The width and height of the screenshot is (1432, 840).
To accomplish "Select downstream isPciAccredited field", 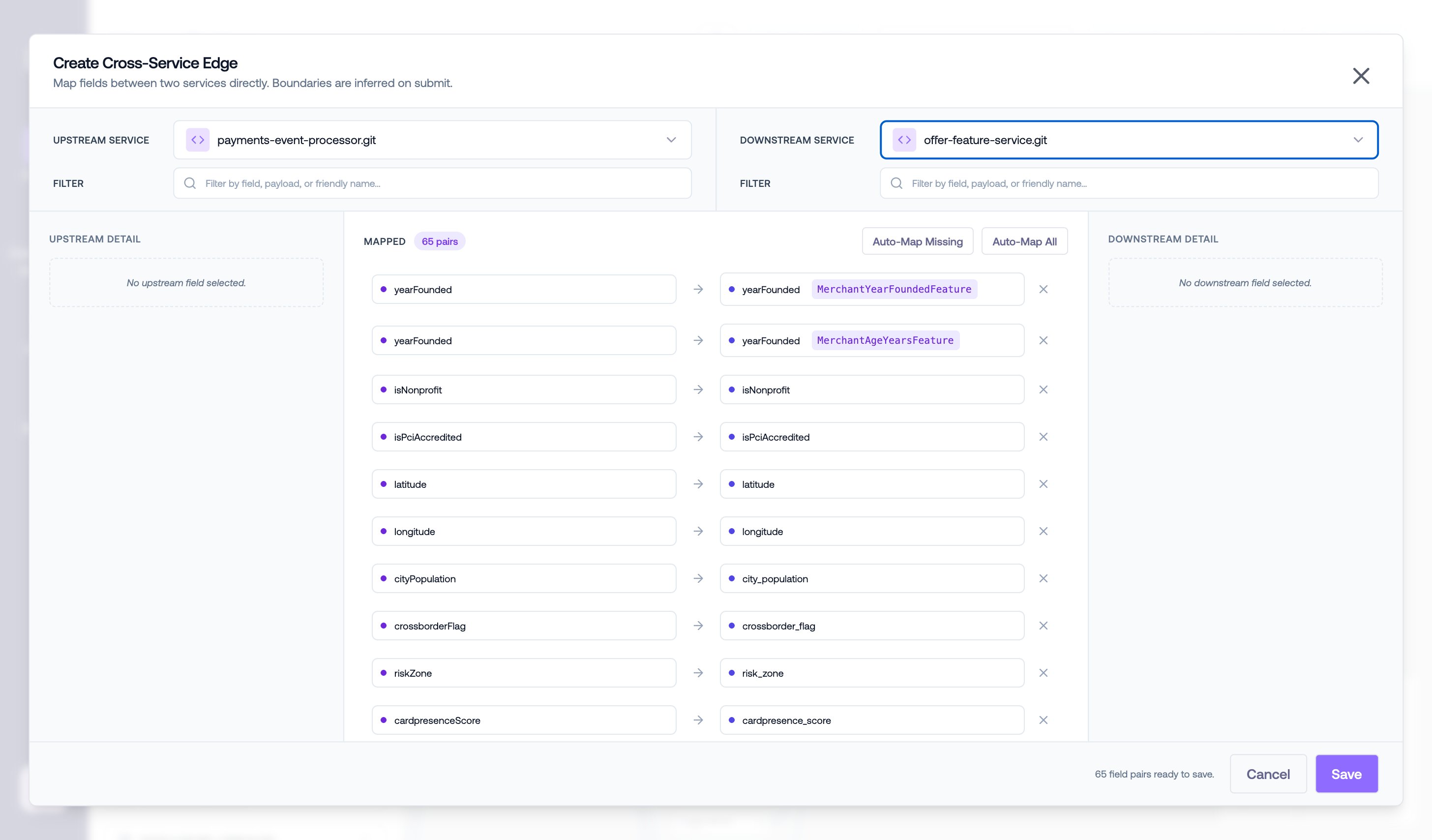I will [872, 437].
